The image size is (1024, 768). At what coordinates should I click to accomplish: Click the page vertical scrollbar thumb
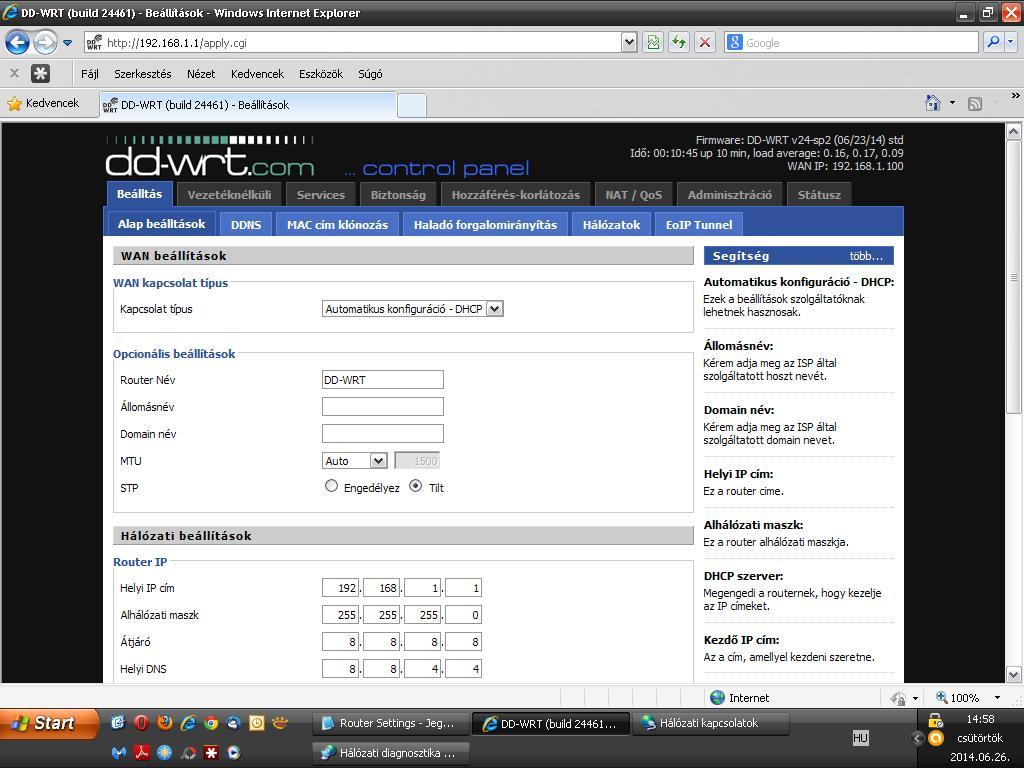tap(1014, 278)
